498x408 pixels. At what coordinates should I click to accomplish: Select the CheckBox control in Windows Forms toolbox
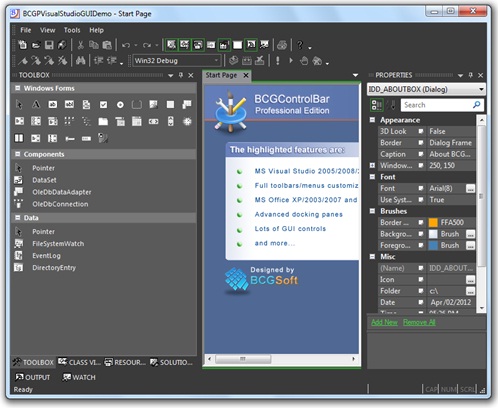coord(103,105)
